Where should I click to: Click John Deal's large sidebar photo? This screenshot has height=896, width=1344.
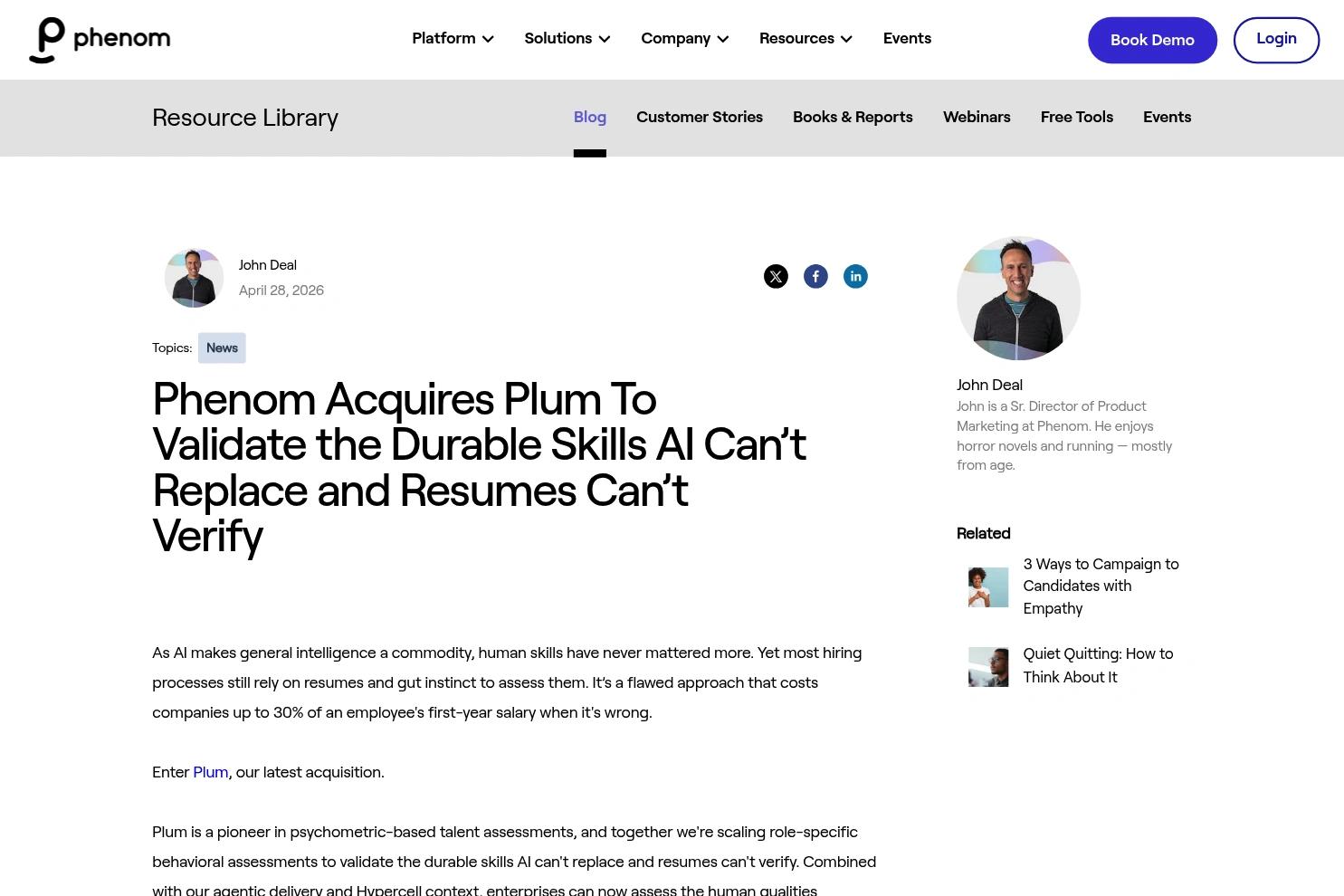pyautogui.click(x=1018, y=298)
